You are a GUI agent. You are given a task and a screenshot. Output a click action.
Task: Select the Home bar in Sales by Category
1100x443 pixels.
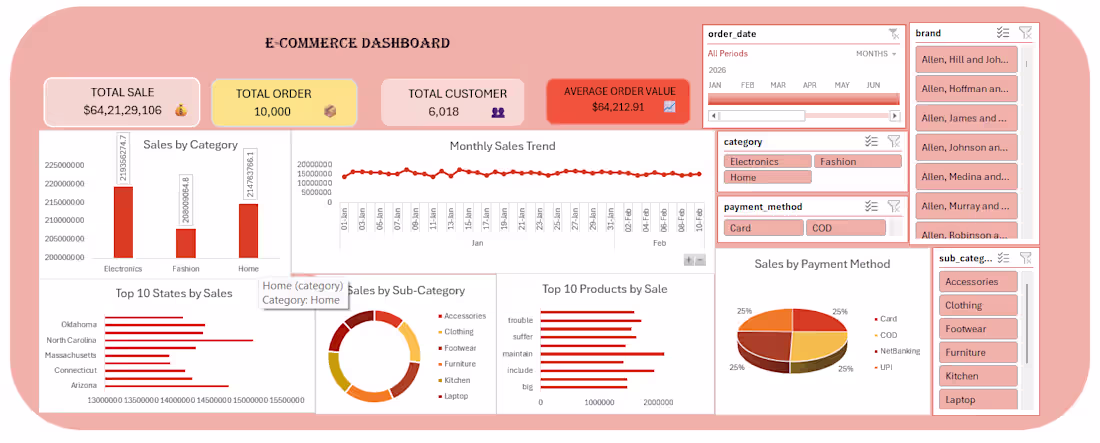pos(248,231)
